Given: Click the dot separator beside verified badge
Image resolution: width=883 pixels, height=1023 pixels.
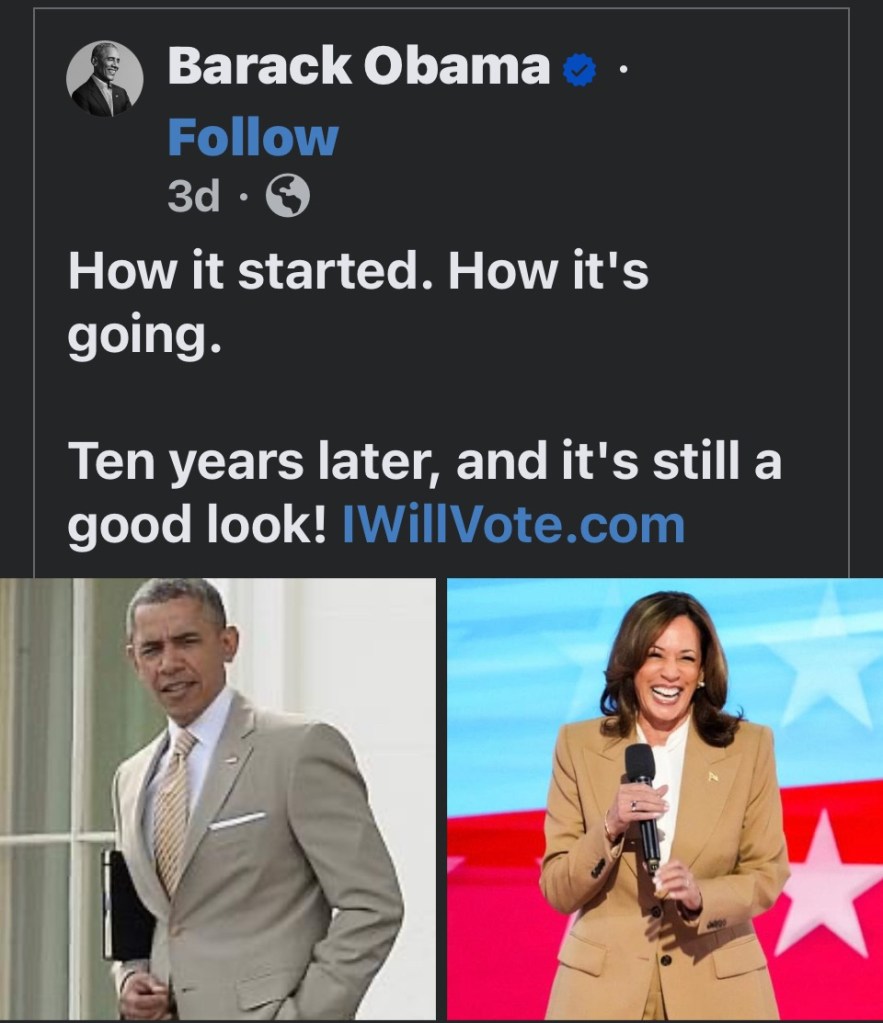Looking at the screenshot, I should 622,70.
